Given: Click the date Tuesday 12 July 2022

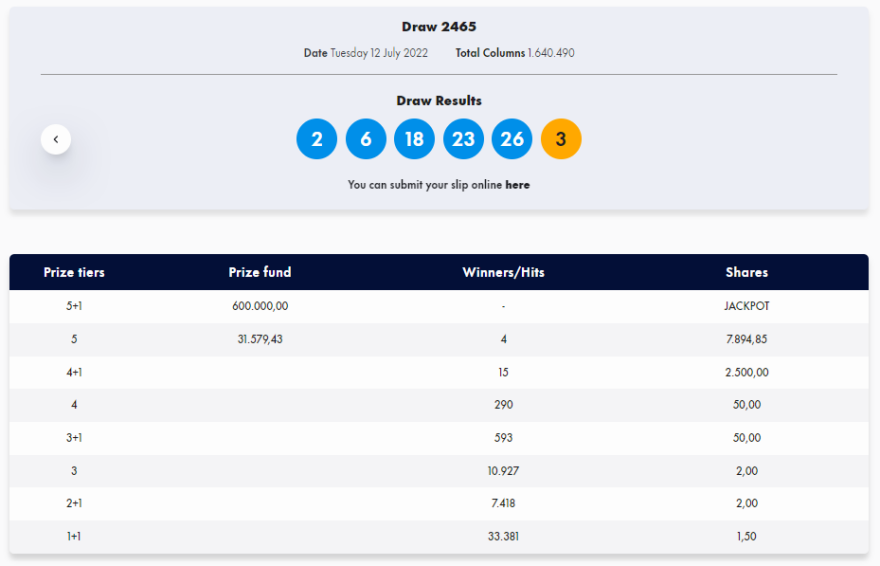Looking at the screenshot, I should point(378,53).
